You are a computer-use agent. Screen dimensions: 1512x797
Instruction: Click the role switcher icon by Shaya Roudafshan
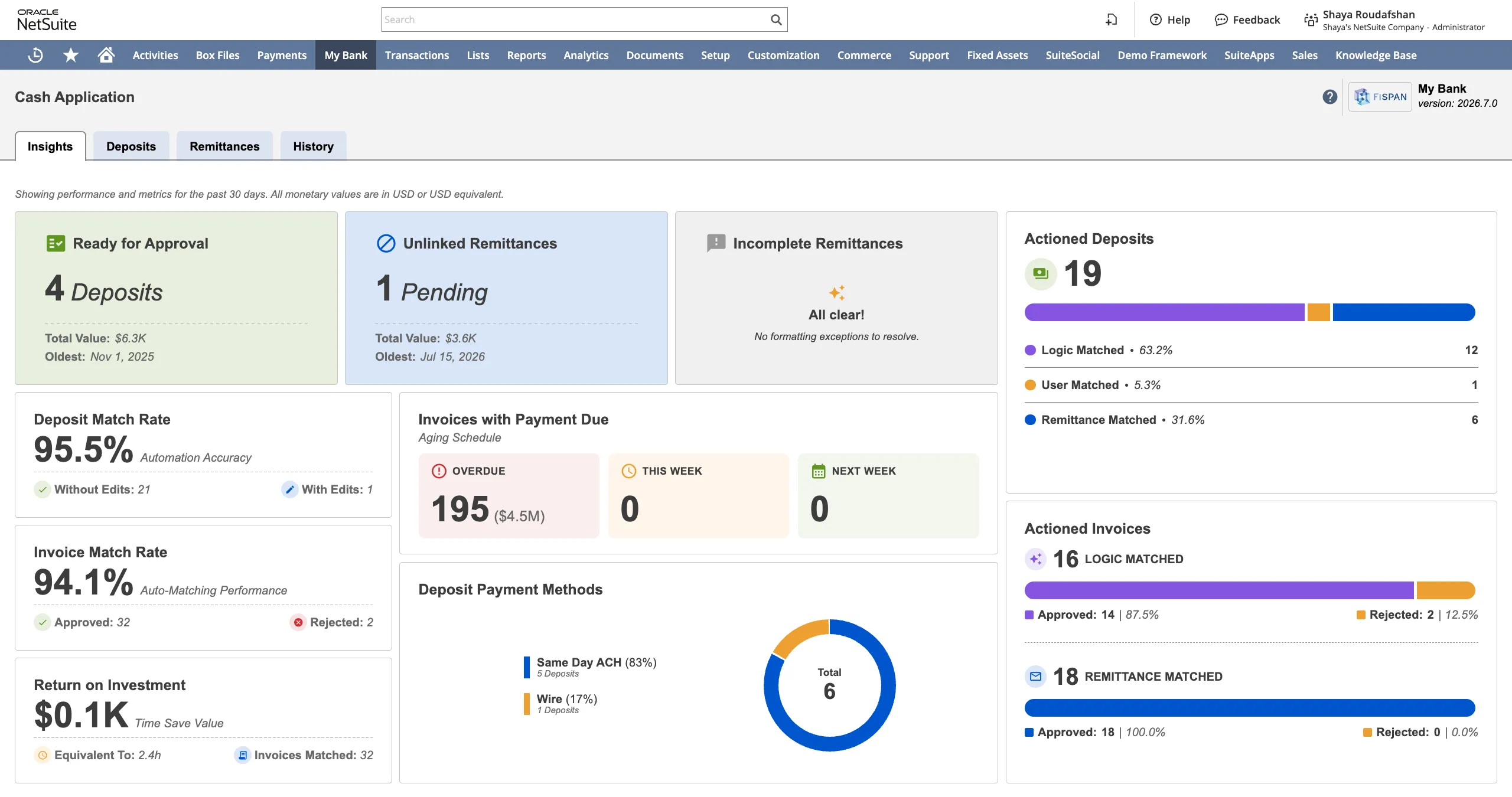click(x=1311, y=20)
